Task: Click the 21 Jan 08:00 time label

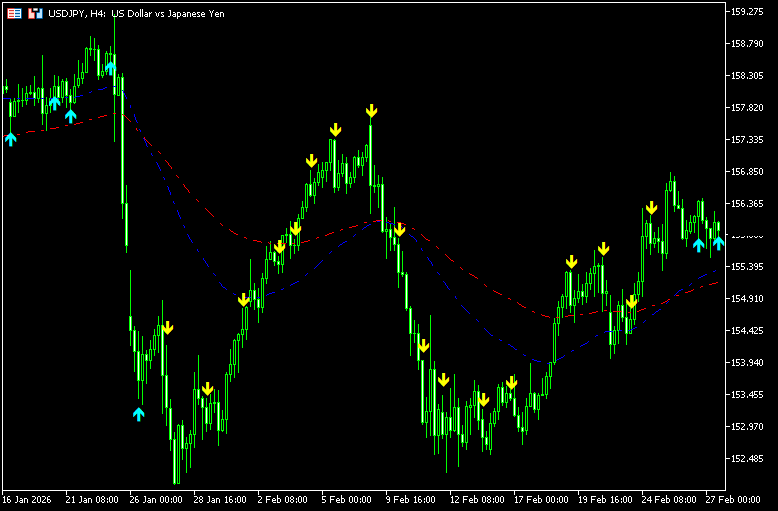Action: pos(92,498)
